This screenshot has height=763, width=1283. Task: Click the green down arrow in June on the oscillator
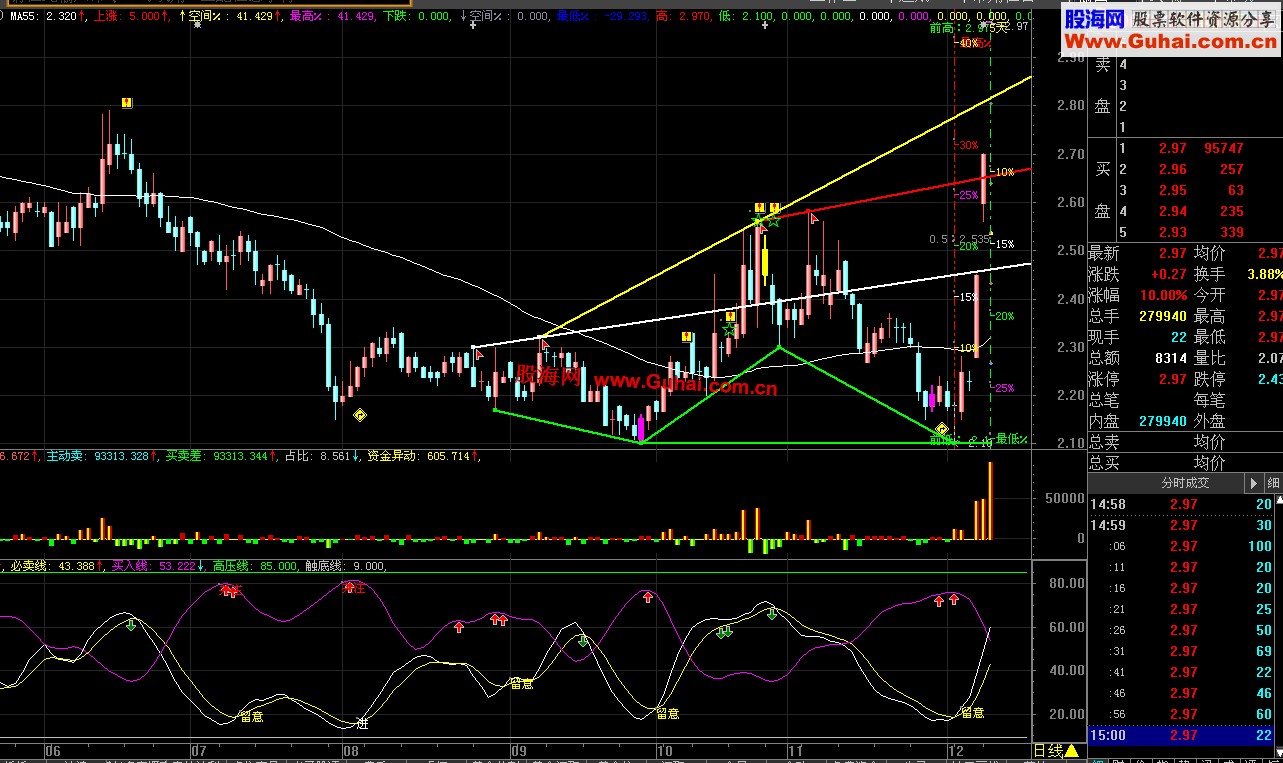click(131, 625)
